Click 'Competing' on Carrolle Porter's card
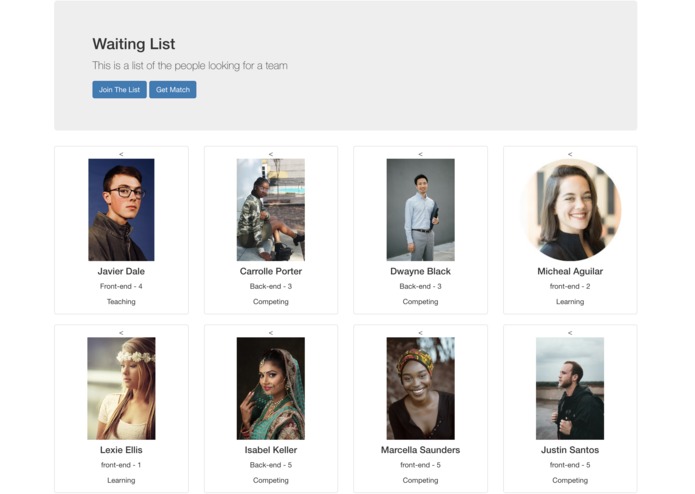Screen dimensions: 695x494 pos(271,302)
